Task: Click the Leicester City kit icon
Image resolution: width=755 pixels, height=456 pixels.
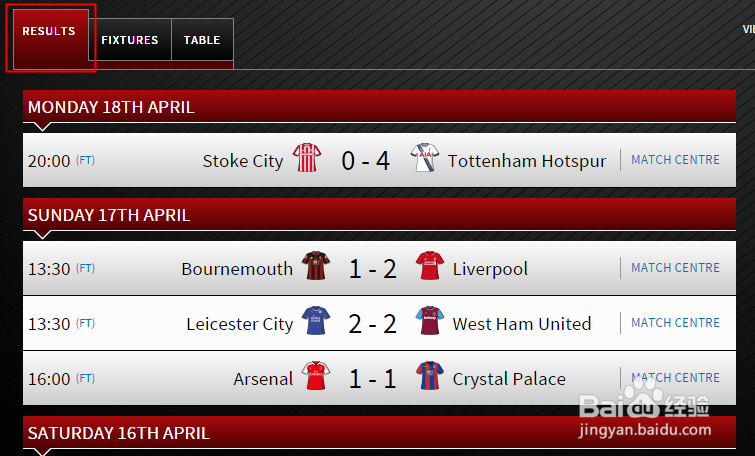Action: tap(316, 322)
